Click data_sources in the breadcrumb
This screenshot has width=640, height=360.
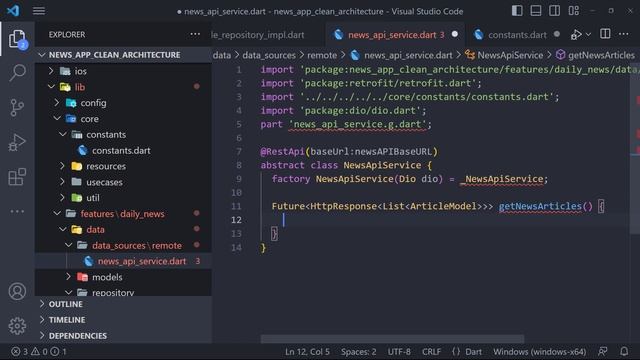pos(269,55)
